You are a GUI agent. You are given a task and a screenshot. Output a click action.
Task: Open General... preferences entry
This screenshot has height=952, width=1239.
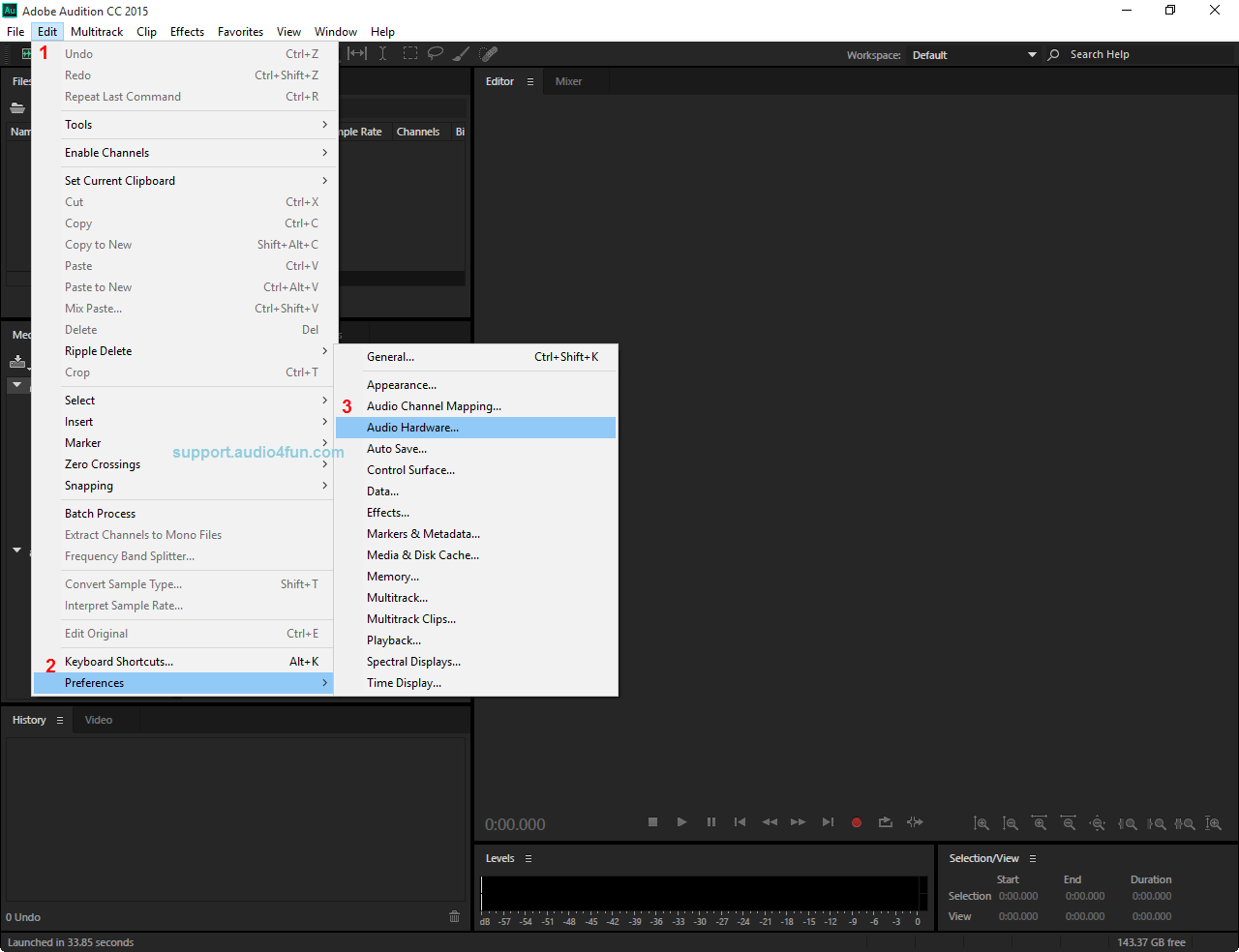(475, 357)
